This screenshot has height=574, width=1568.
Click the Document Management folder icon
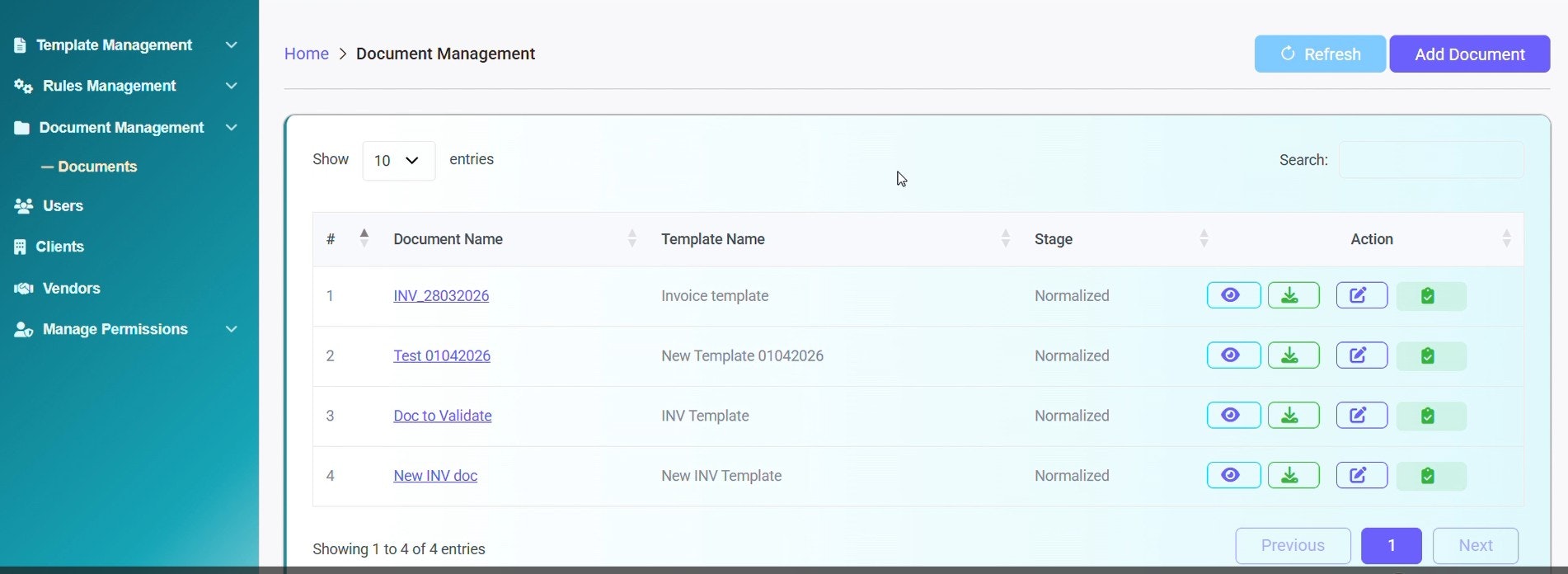[x=22, y=128]
